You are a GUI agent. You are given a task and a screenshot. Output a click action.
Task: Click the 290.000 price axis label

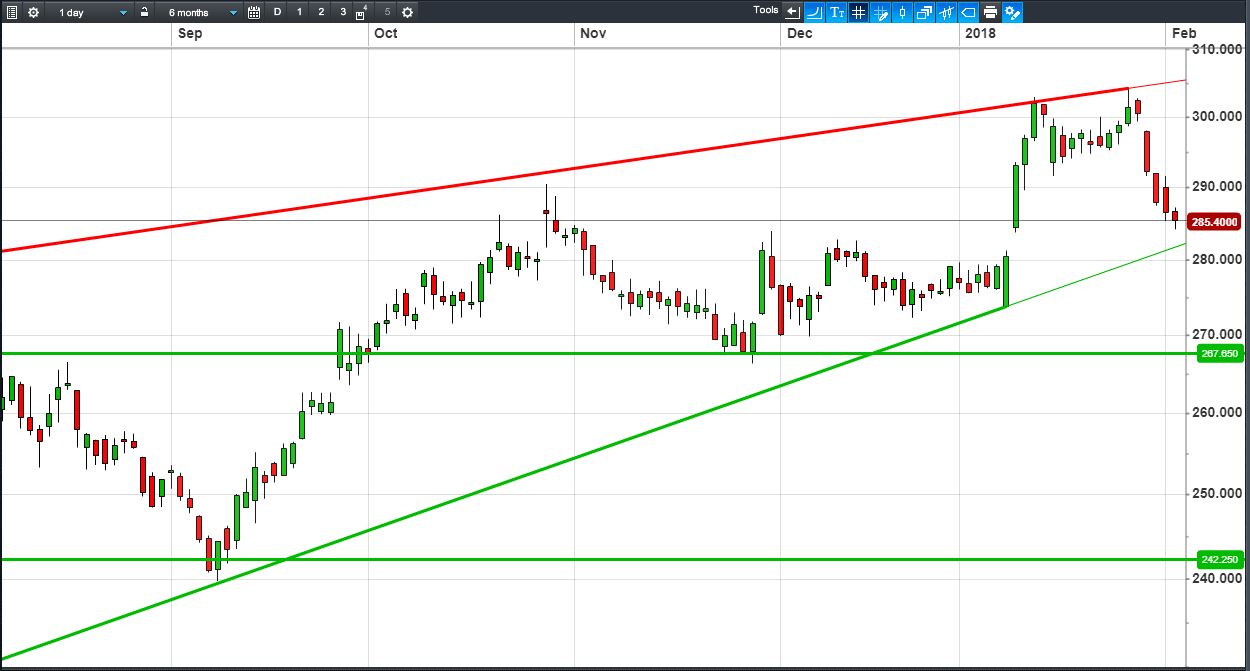click(1219, 187)
